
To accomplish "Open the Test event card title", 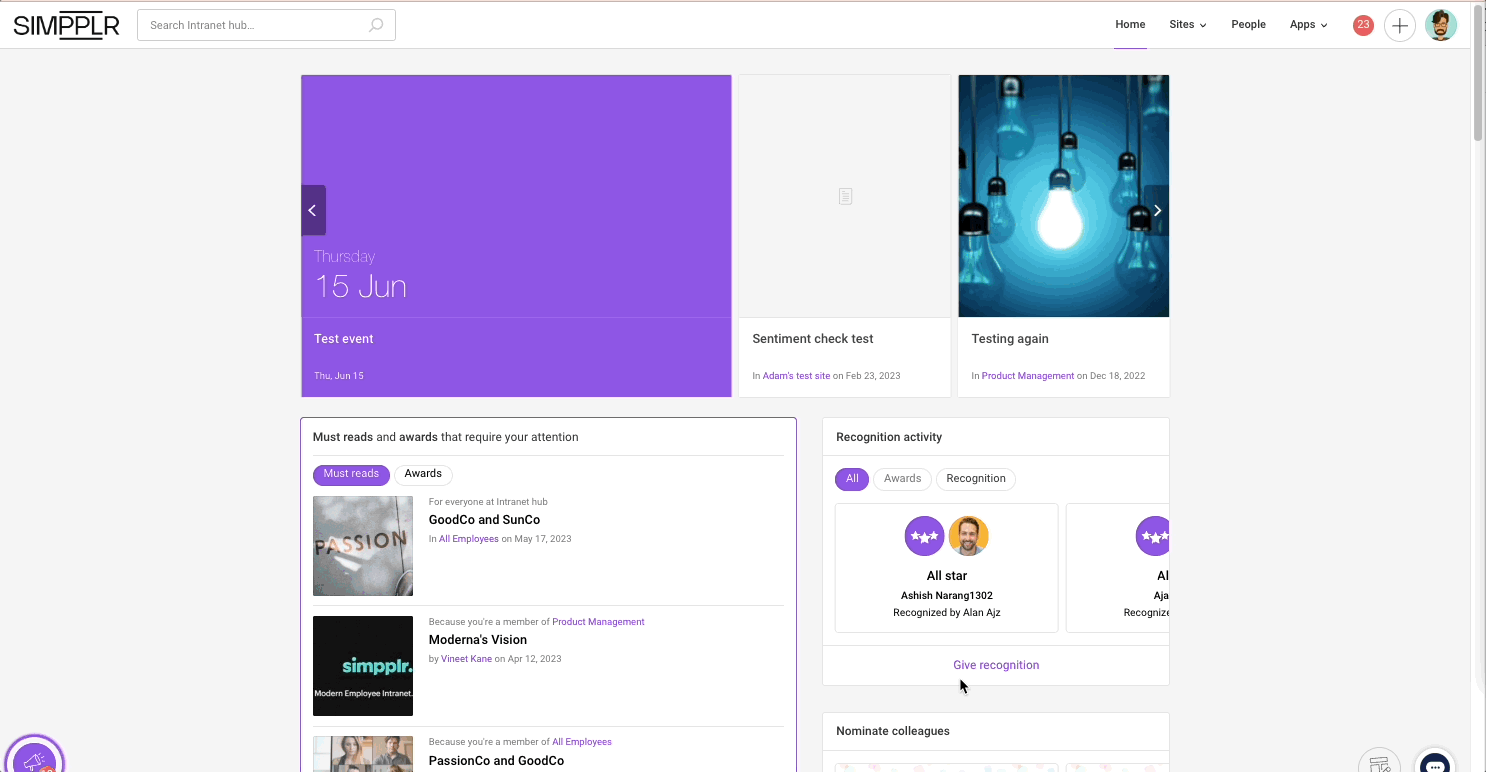I will [344, 339].
